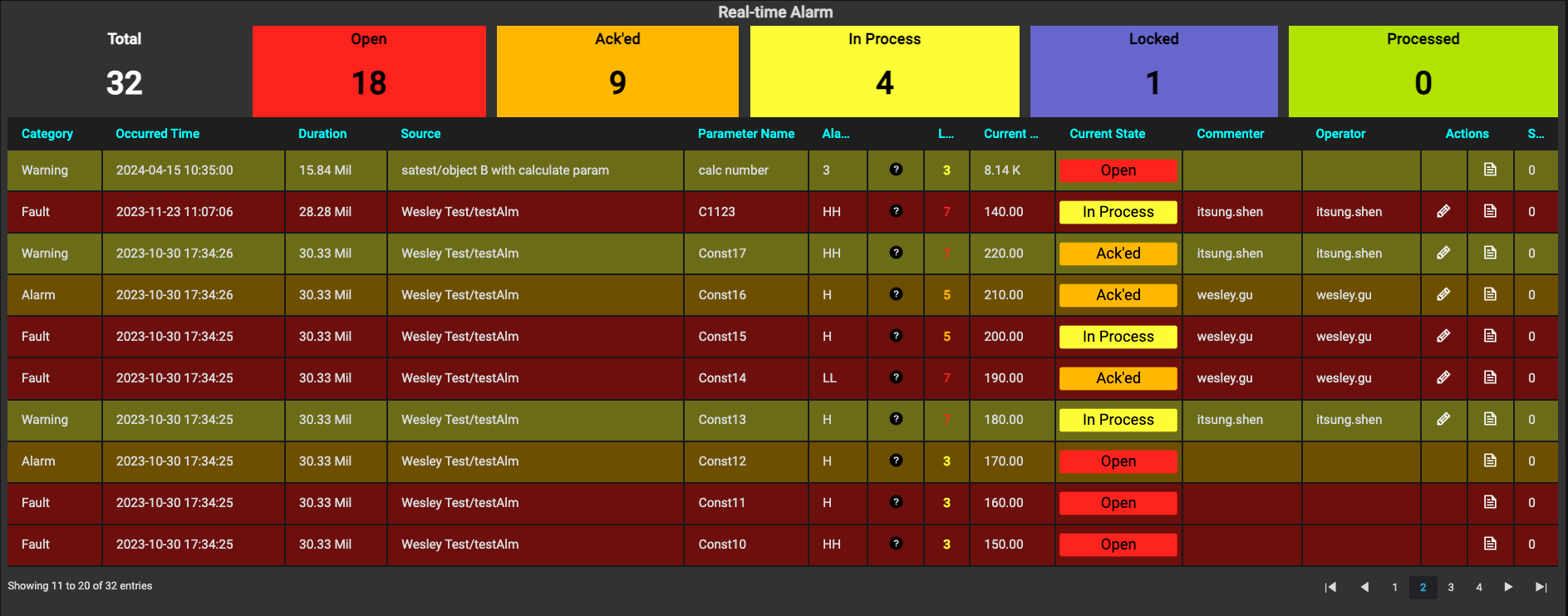
Task: Click the Ack'ed state for Const14
Action: pos(1118,378)
